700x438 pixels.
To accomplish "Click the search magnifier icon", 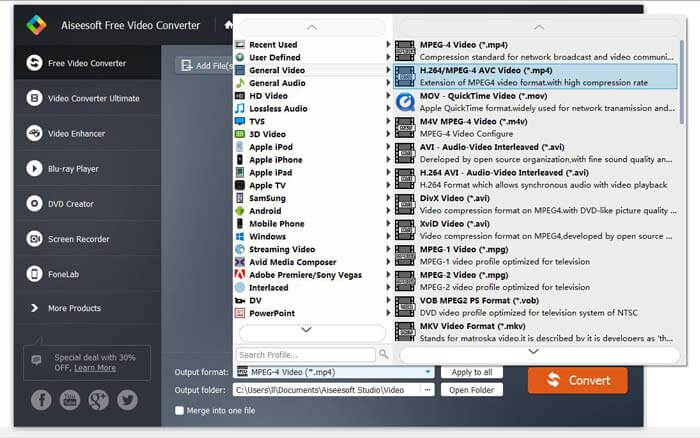I will tap(383, 354).
